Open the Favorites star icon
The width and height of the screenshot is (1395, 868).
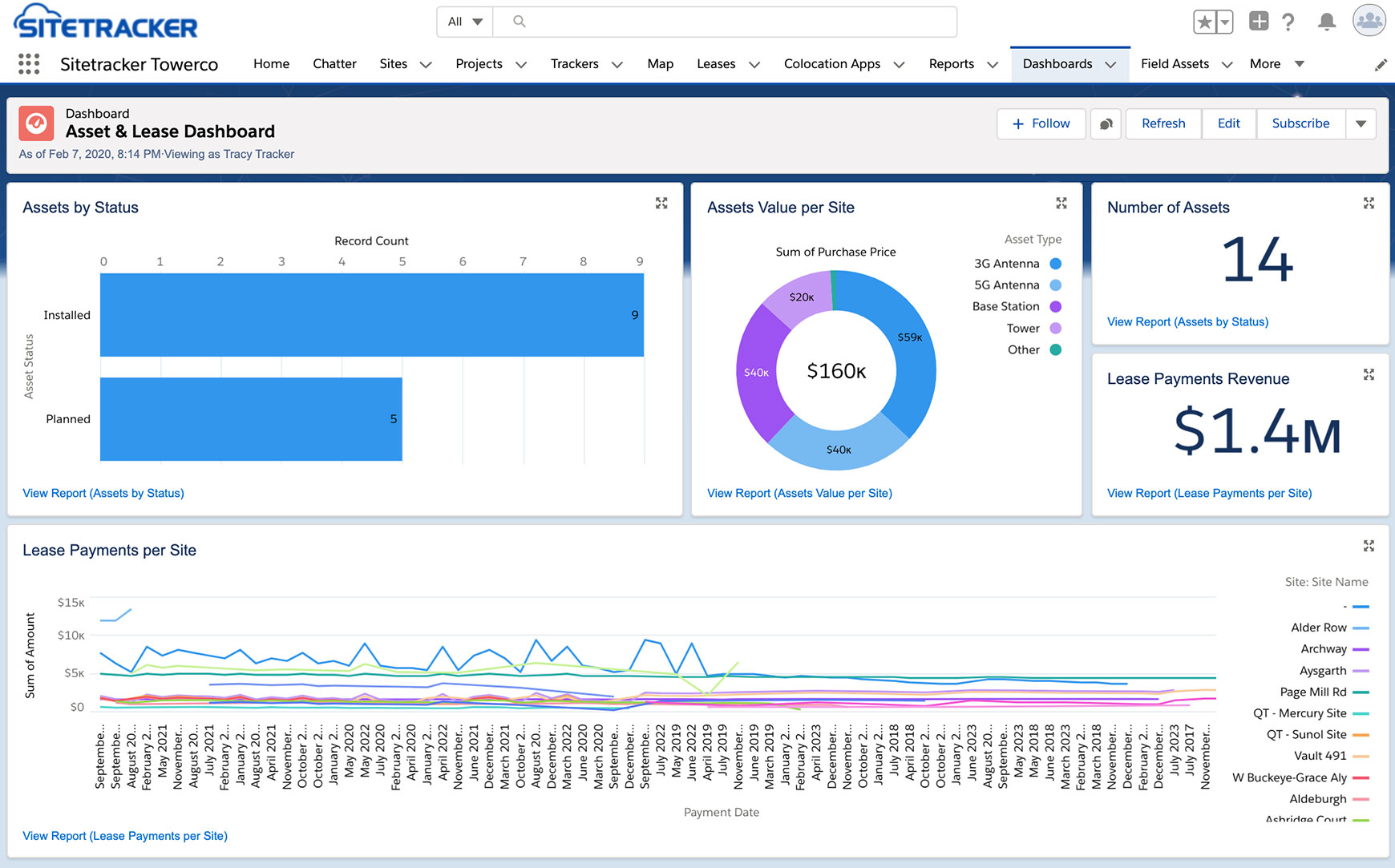point(1204,22)
